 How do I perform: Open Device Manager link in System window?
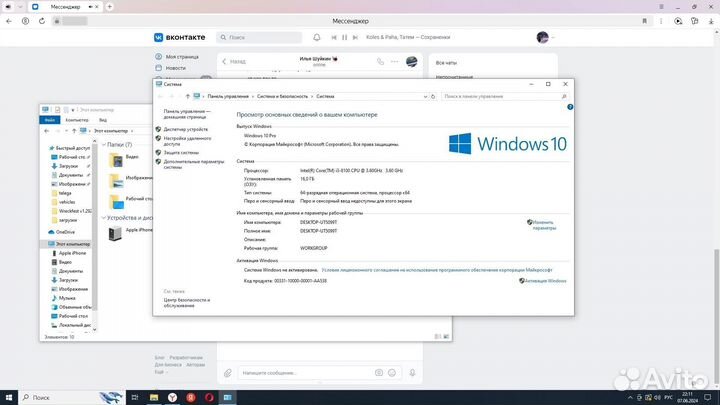point(186,129)
